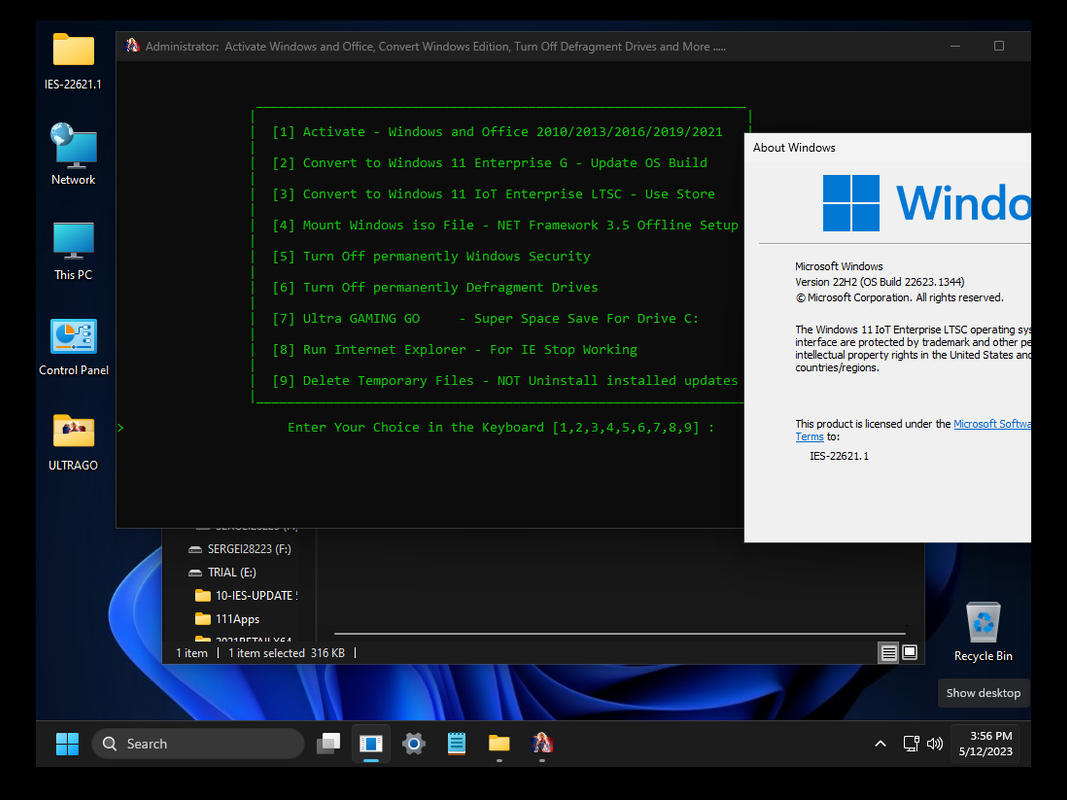Click the Version 22H2 OS Build text

point(880,282)
